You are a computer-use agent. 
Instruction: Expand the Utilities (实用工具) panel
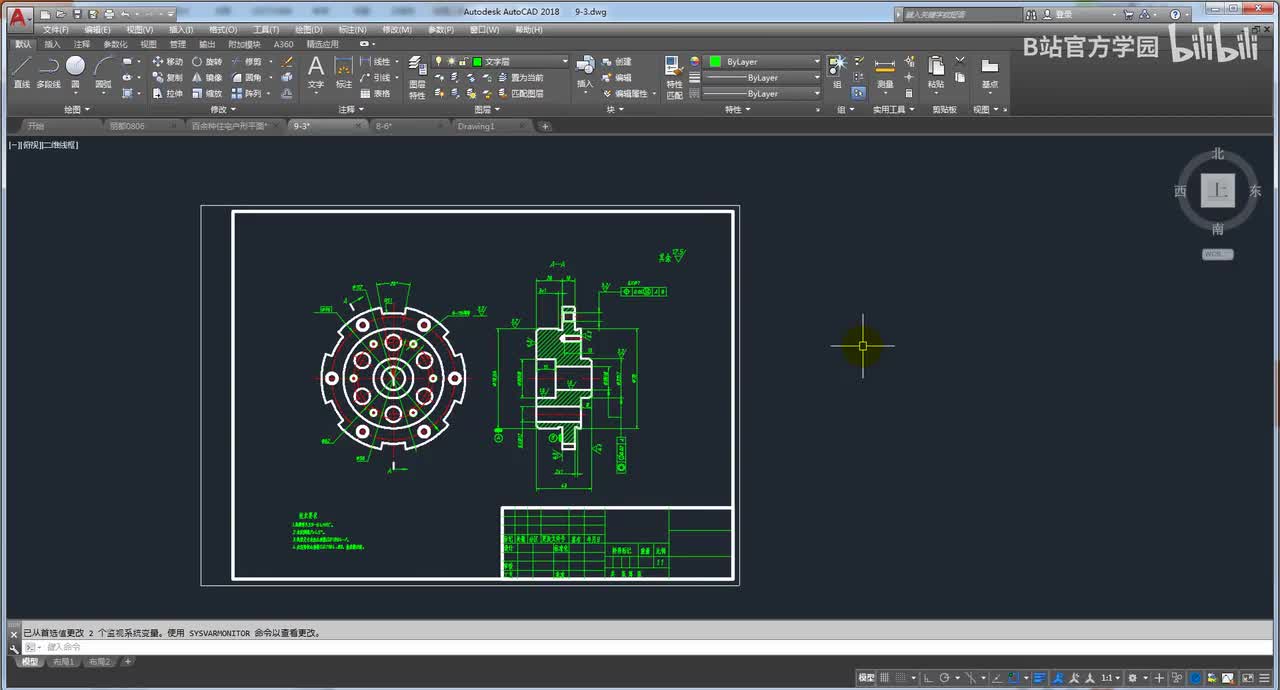[x=893, y=110]
